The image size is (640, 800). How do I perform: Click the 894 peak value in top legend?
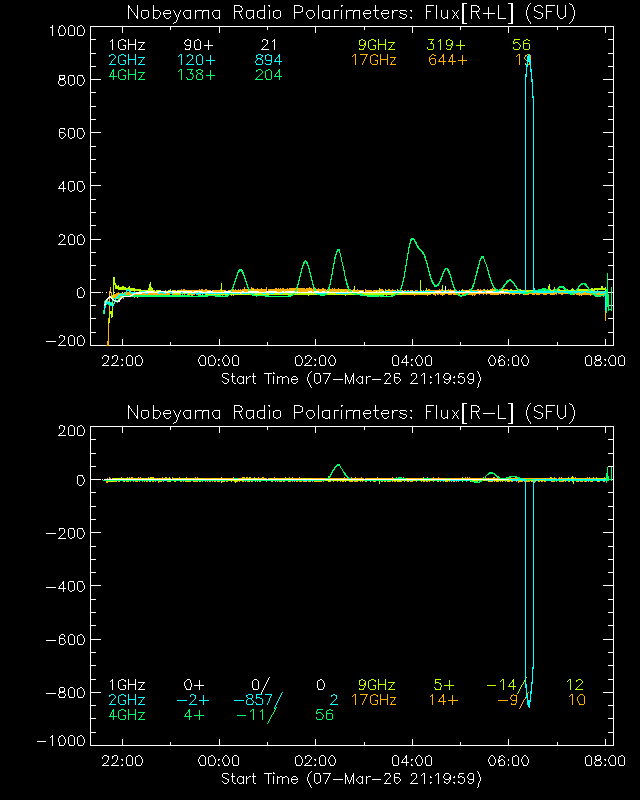268,60
